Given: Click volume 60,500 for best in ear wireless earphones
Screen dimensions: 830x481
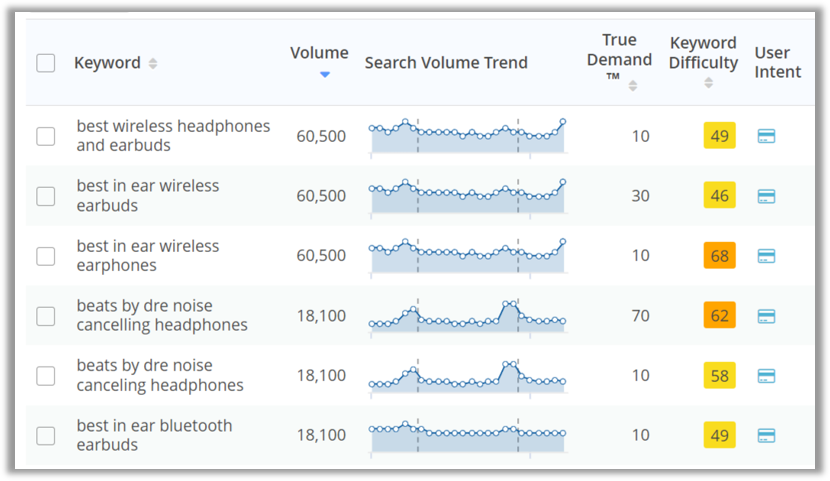Looking at the screenshot, I should click(x=321, y=256).
